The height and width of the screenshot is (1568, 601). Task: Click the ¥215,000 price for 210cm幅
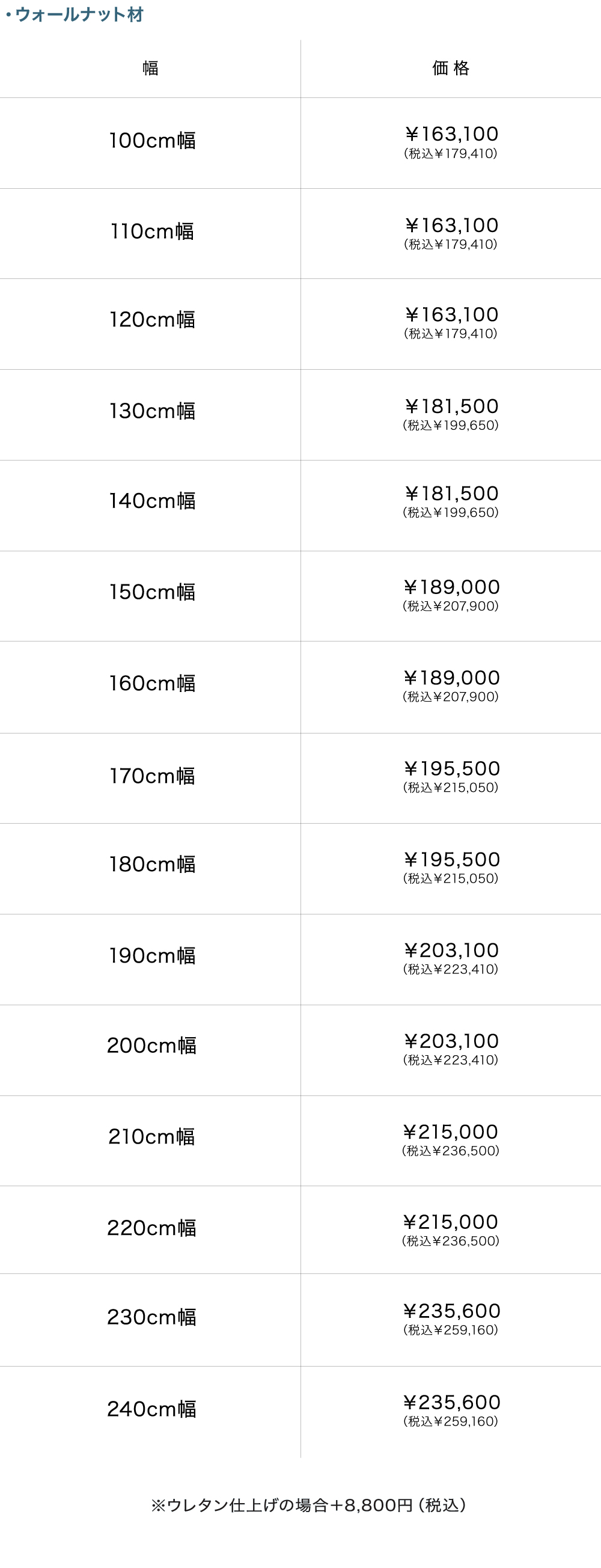click(x=451, y=1132)
